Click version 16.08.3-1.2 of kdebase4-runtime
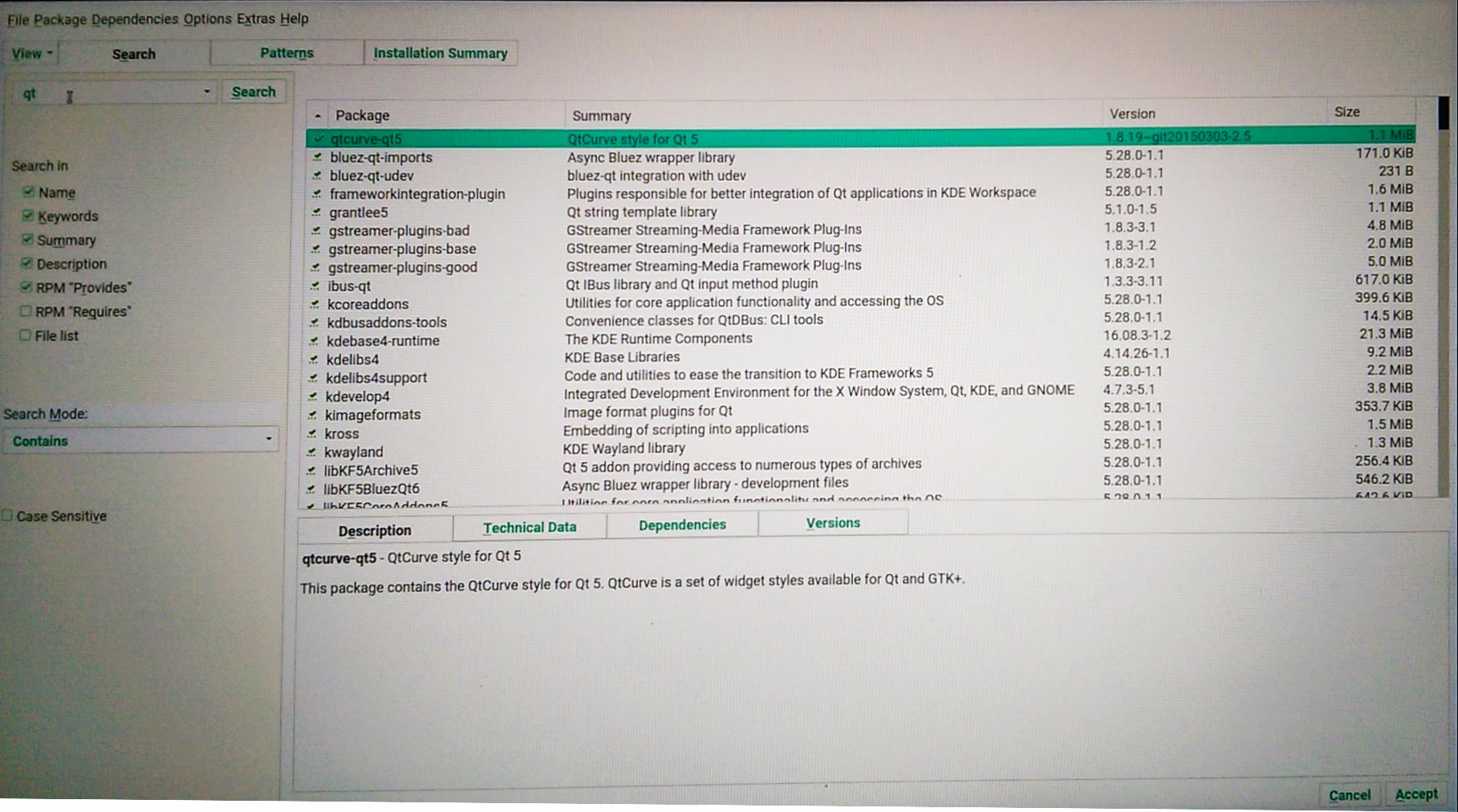Screen dimensions: 1458x812 (1137, 335)
